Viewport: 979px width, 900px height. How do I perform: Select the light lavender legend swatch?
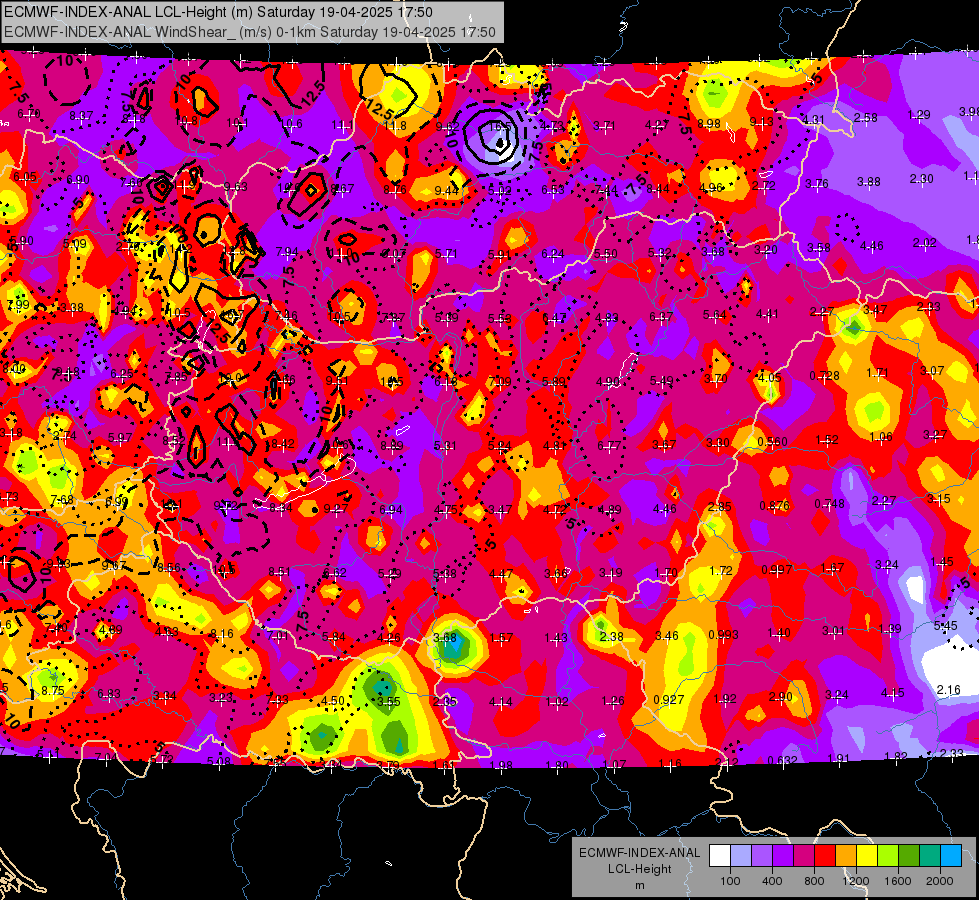(x=740, y=856)
